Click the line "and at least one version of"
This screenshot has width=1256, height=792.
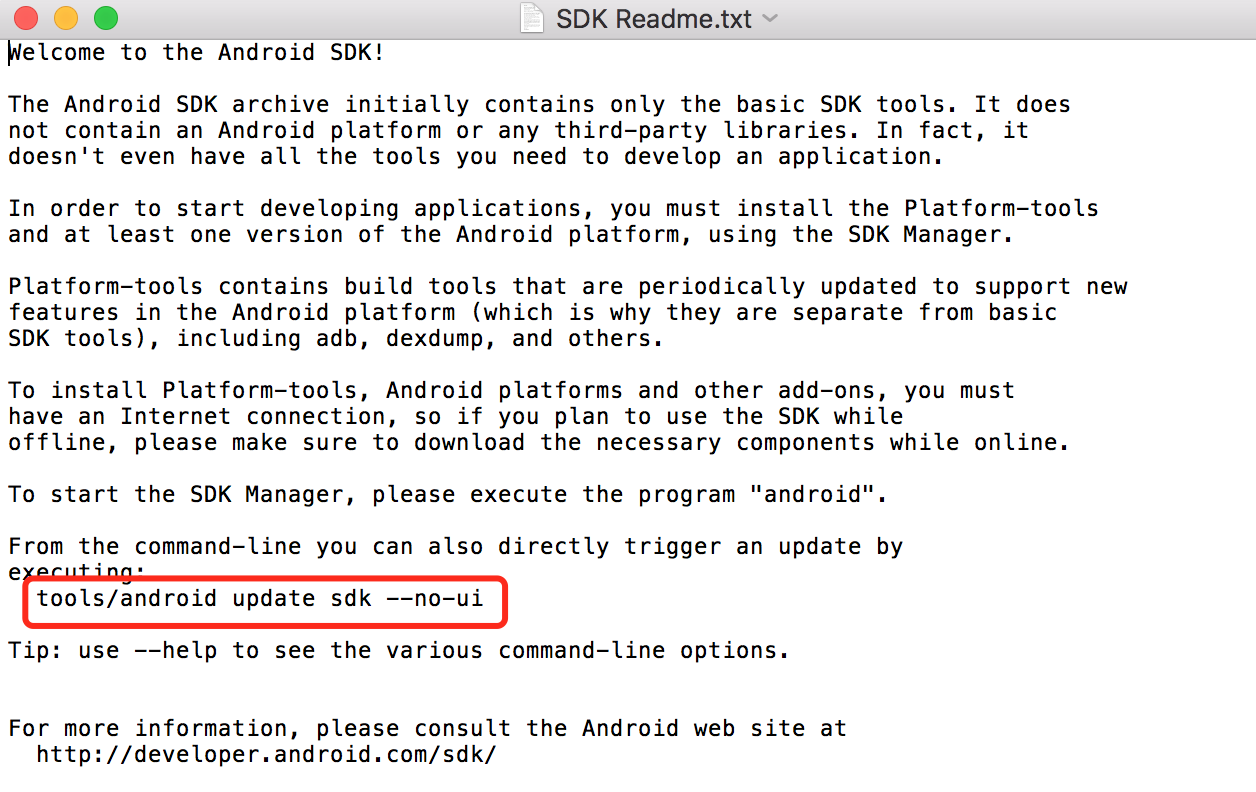[x=512, y=234]
